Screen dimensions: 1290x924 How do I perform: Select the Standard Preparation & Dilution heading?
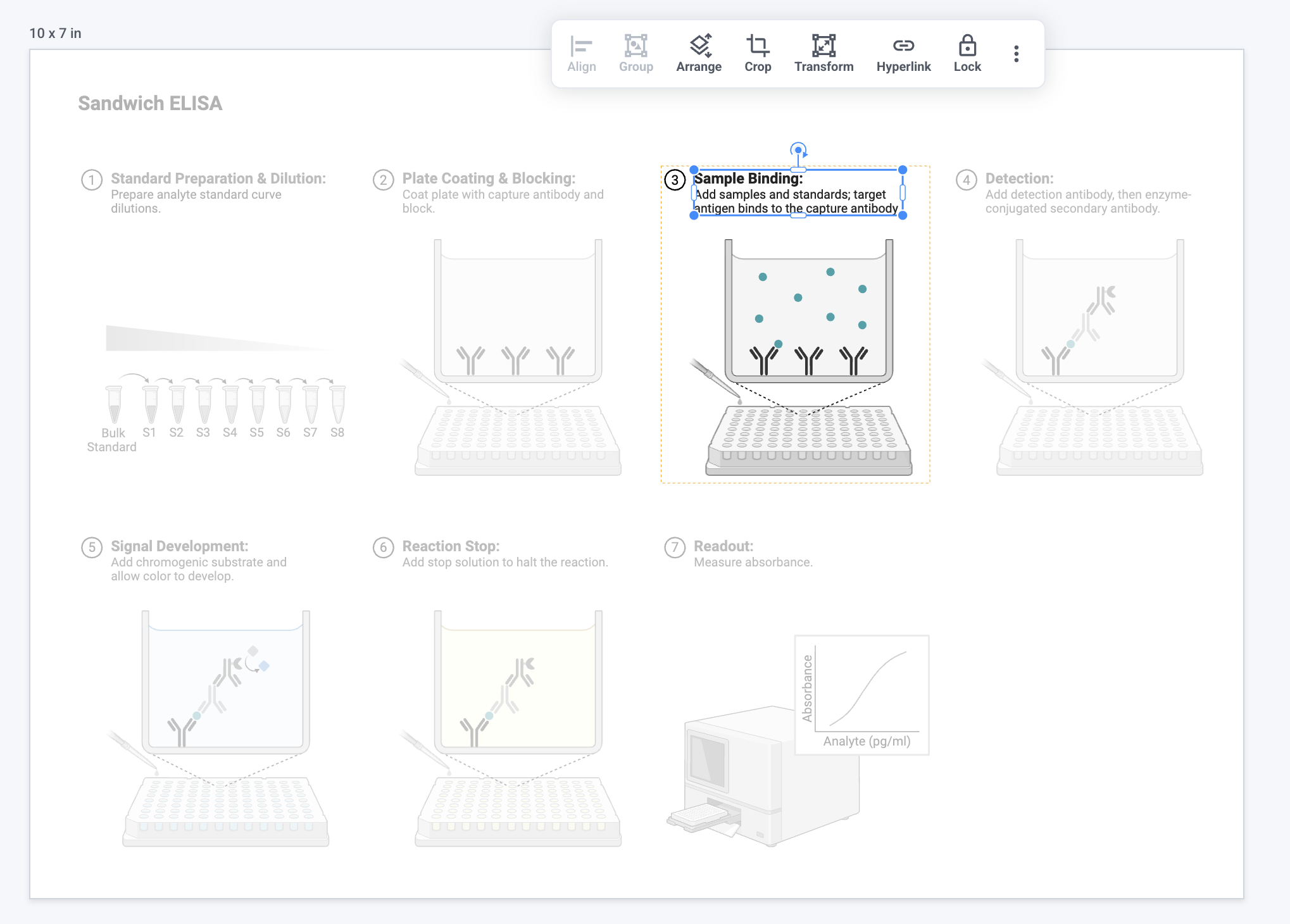[x=218, y=178]
